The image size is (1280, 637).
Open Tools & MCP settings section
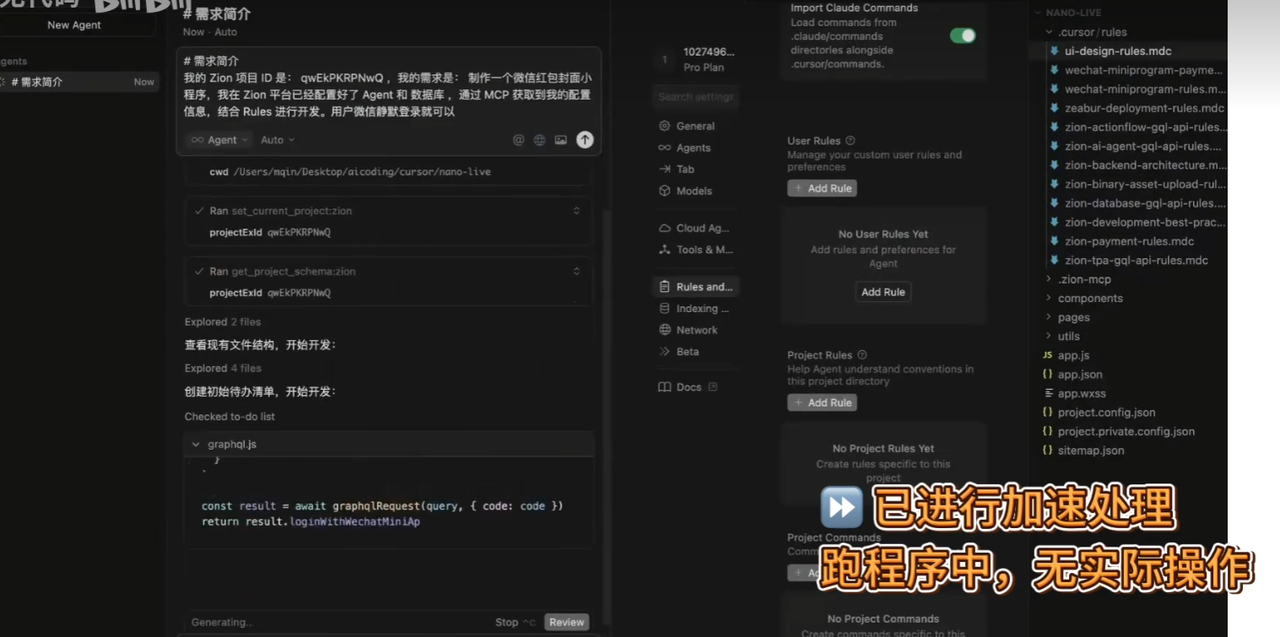695,250
